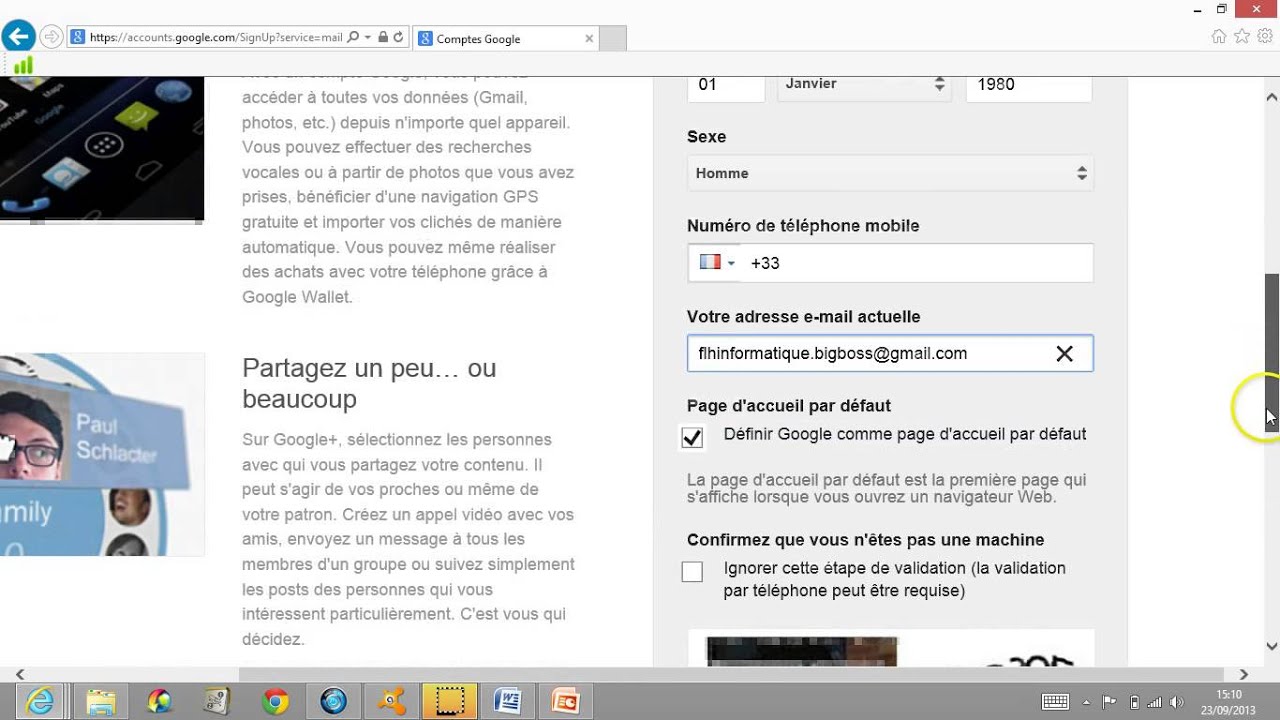
Task: Clear the e-mail field with the X
Action: point(1065,354)
